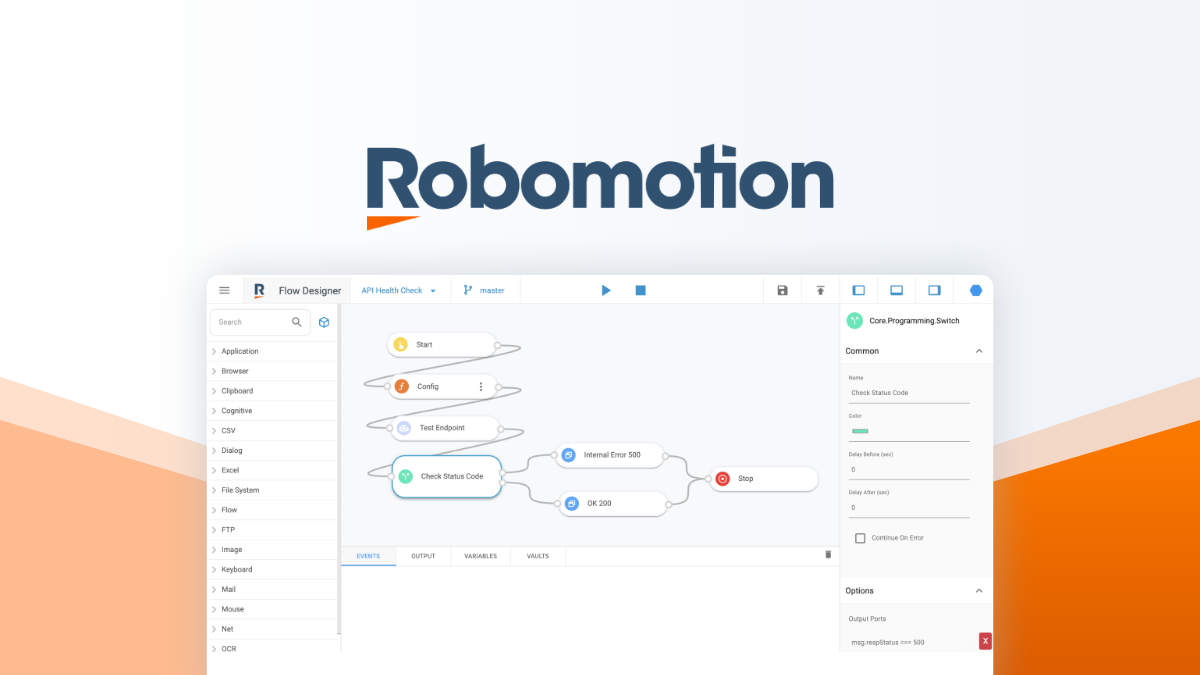Clear events with trash icon
The height and width of the screenshot is (675, 1200).
(x=828, y=554)
